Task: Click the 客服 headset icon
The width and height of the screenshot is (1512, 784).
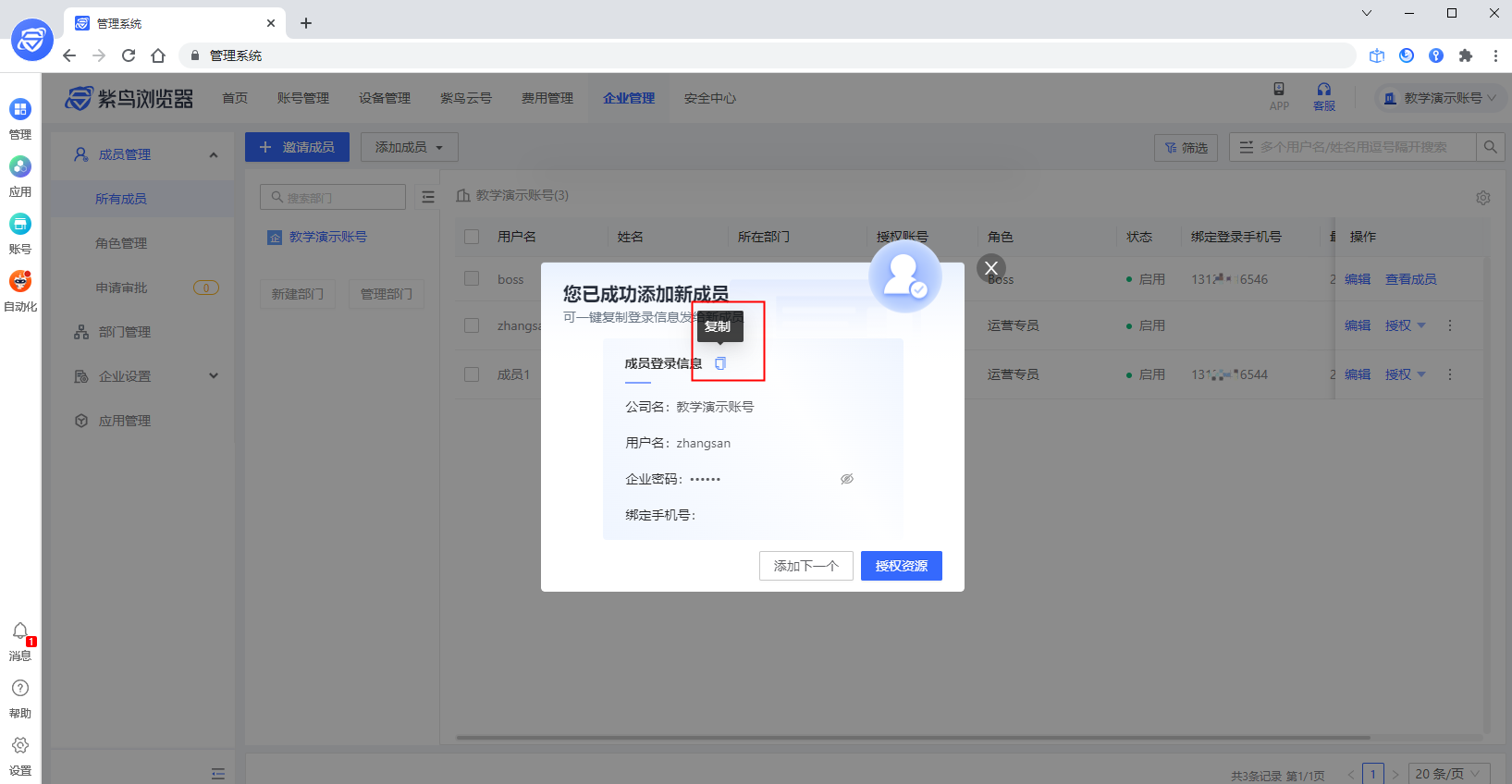Action: (x=1324, y=91)
